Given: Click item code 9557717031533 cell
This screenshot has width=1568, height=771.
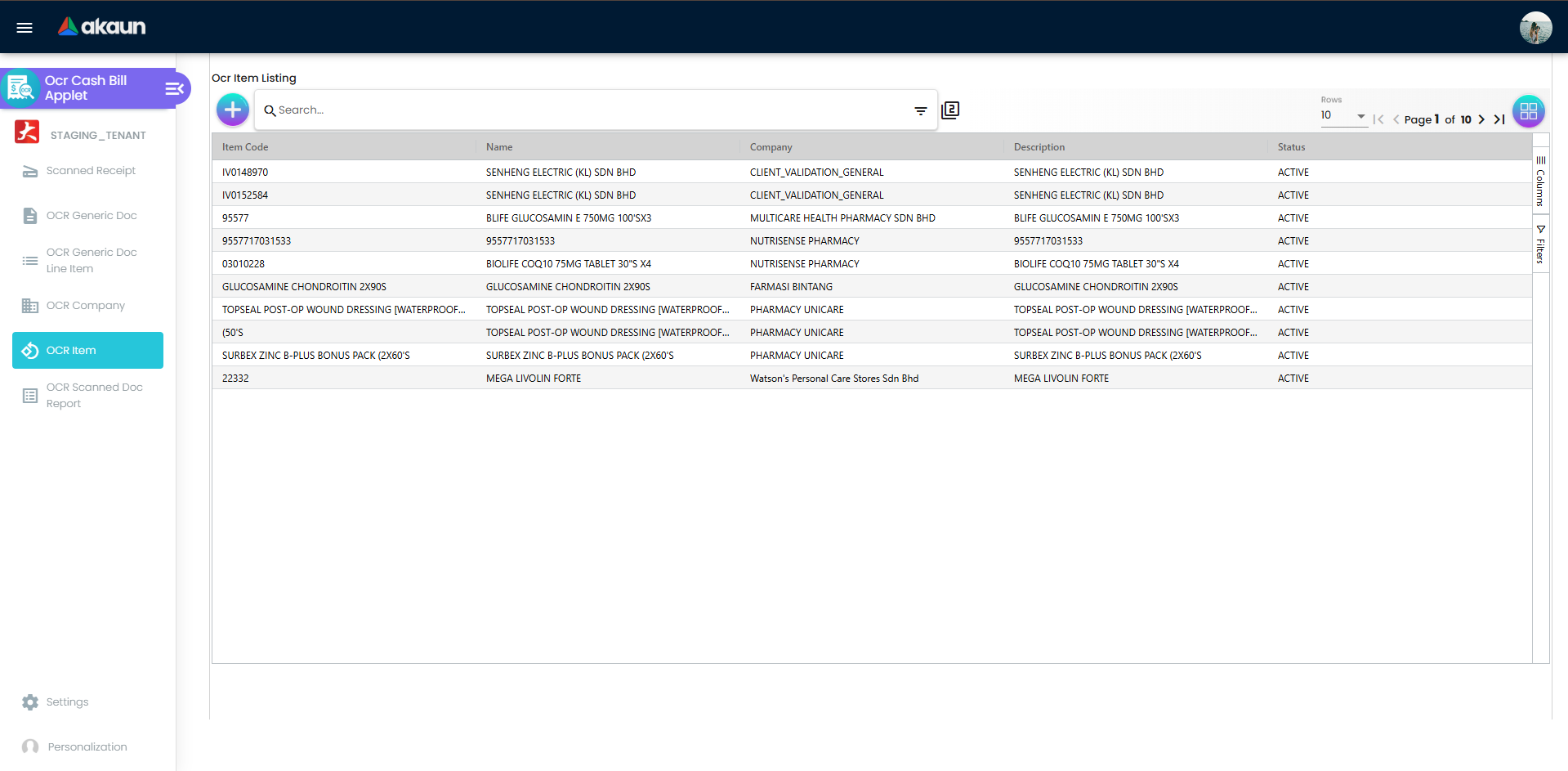Looking at the screenshot, I should click(x=344, y=241).
